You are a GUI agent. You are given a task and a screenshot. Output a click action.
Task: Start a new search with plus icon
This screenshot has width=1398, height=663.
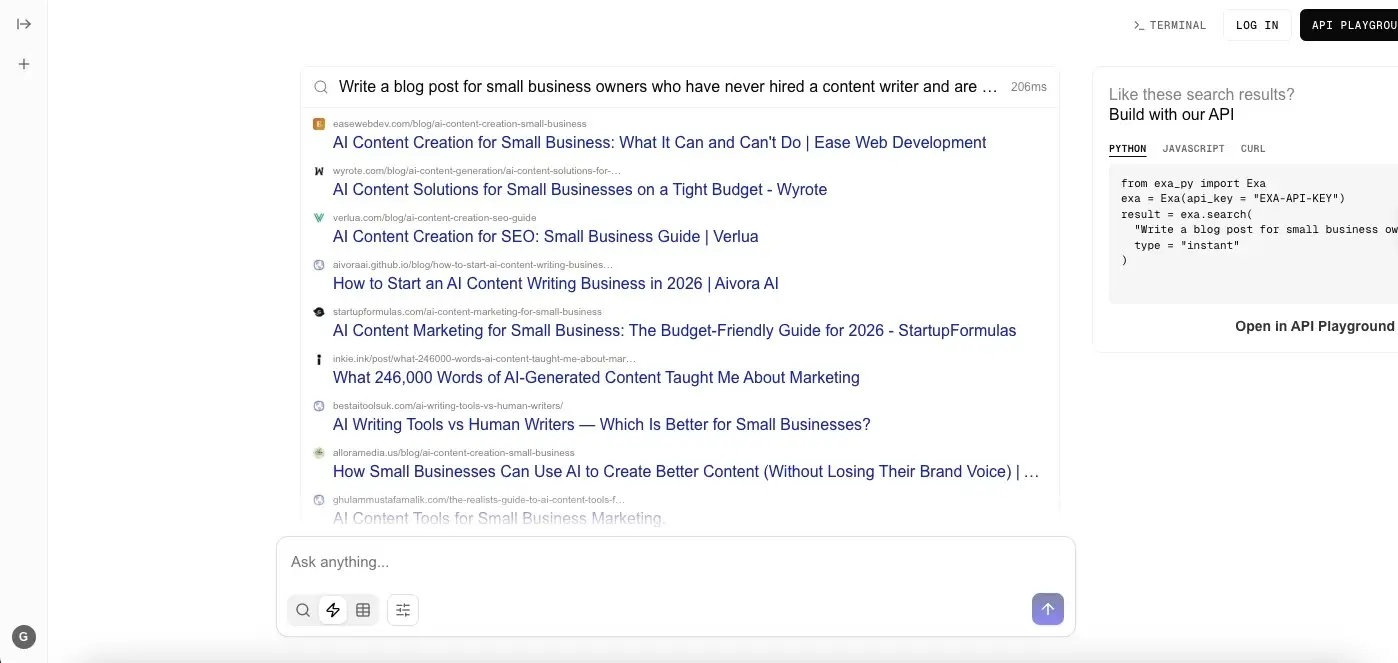coord(24,64)
